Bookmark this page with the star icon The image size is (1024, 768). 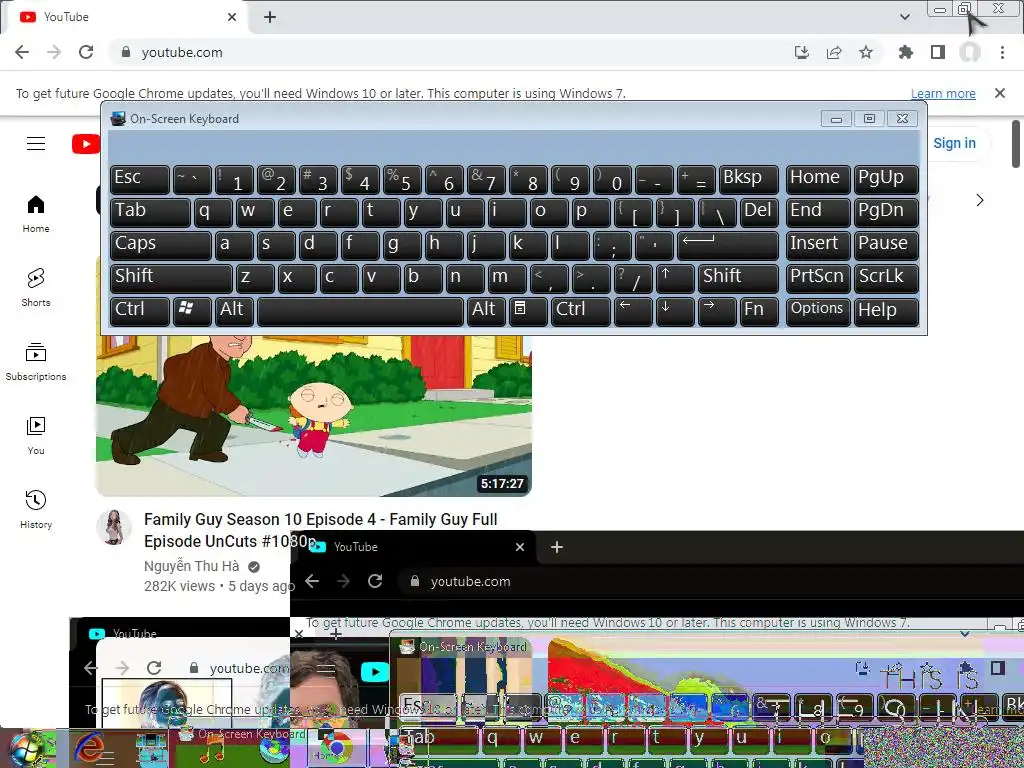pos(866,52)
